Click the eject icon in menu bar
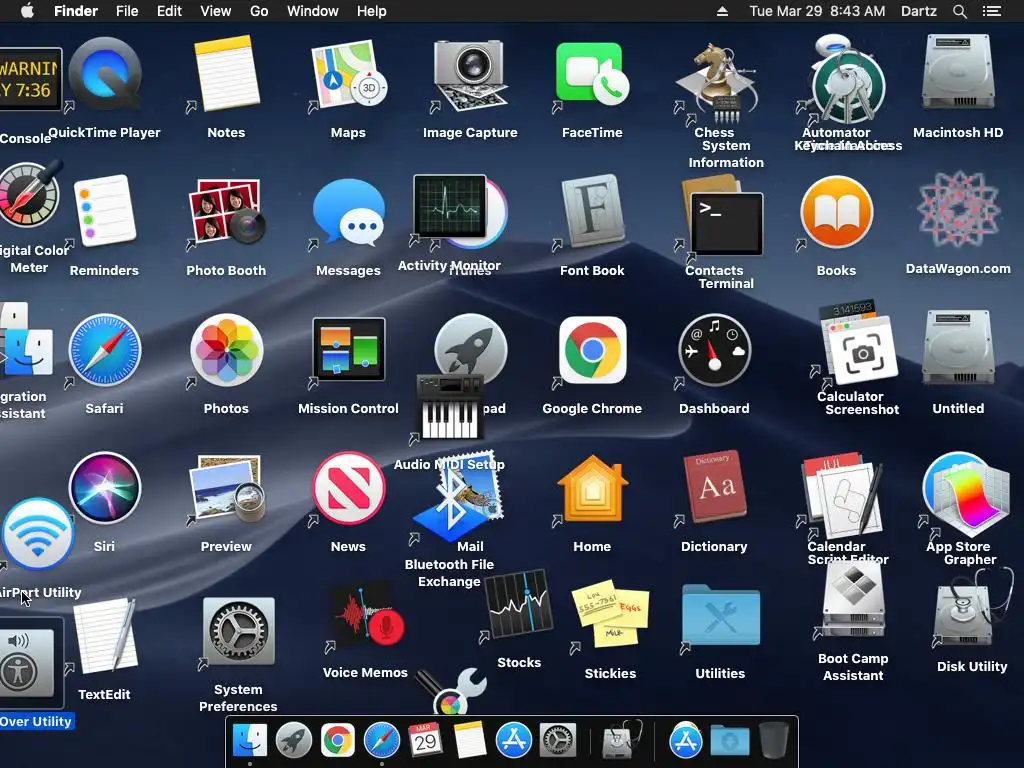Screen dimensions: 1024x768 coord(722,11)
